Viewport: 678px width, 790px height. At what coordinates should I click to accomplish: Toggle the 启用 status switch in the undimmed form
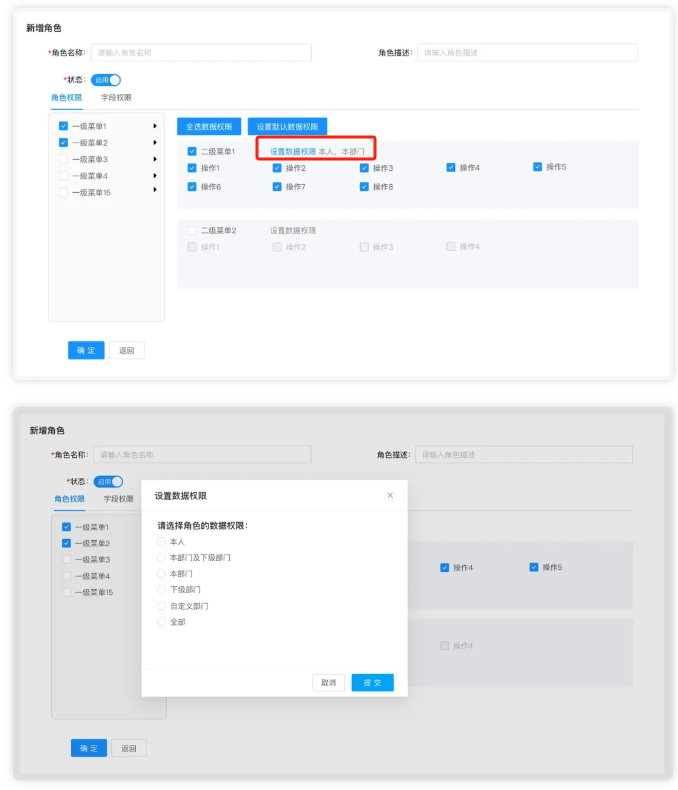click(106, 80)
